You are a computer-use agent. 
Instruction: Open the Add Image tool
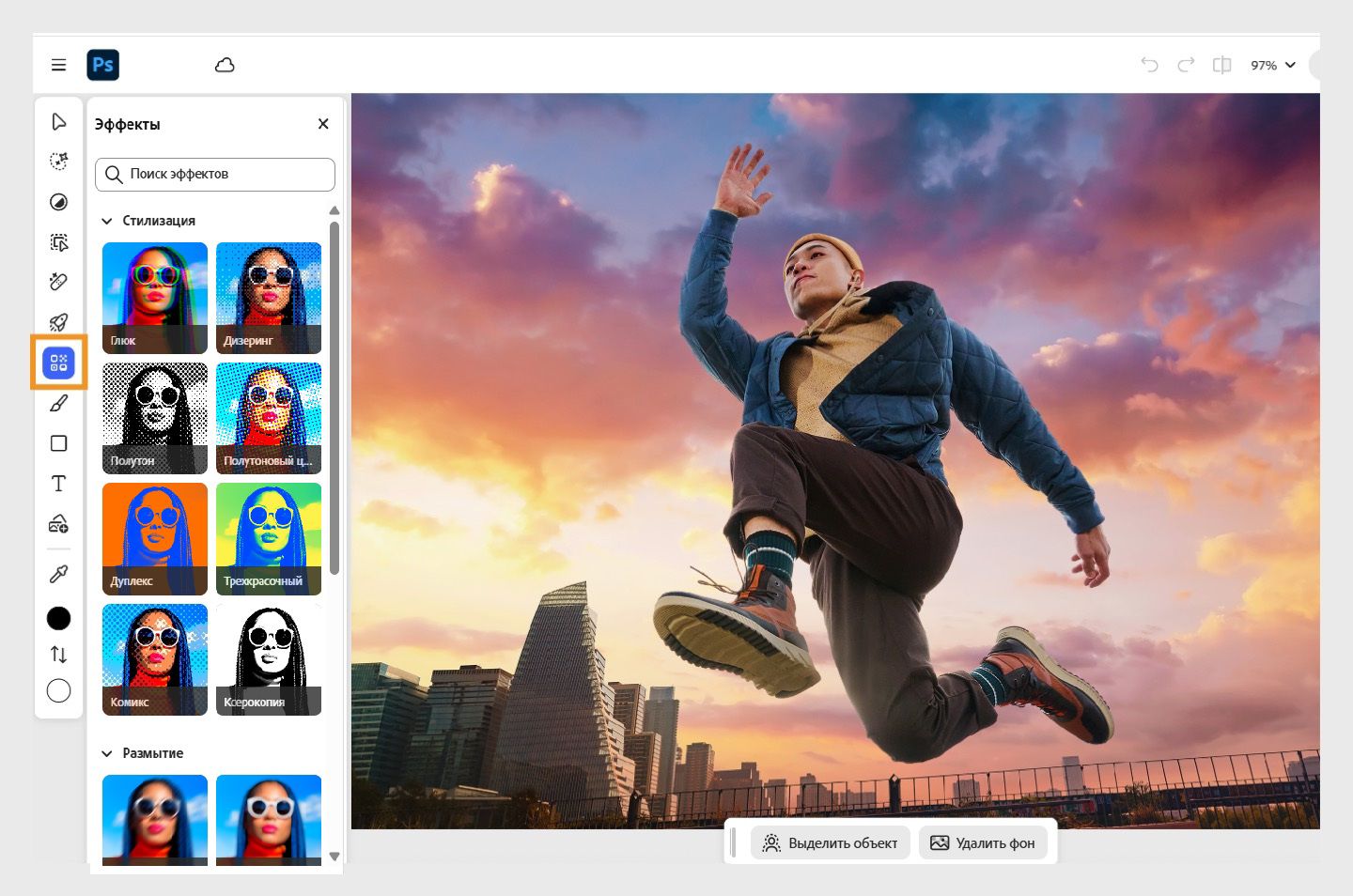tap(58, 523)
